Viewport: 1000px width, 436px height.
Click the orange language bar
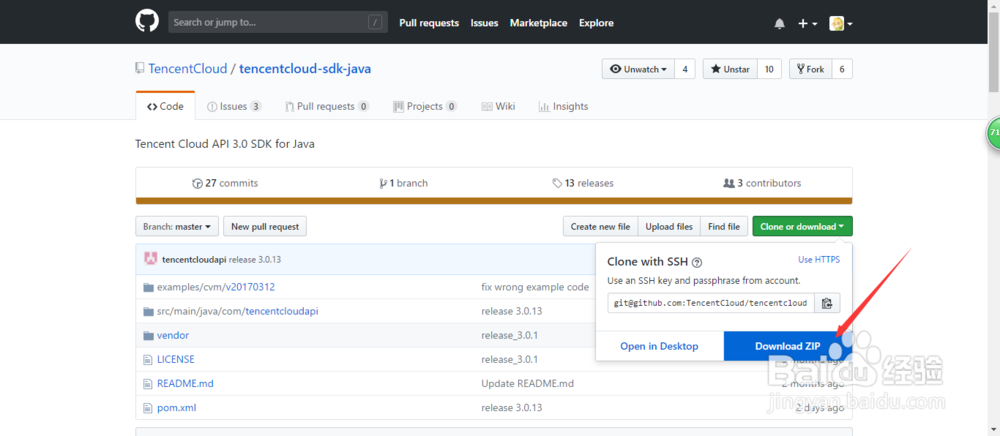[x=494, y=201]
